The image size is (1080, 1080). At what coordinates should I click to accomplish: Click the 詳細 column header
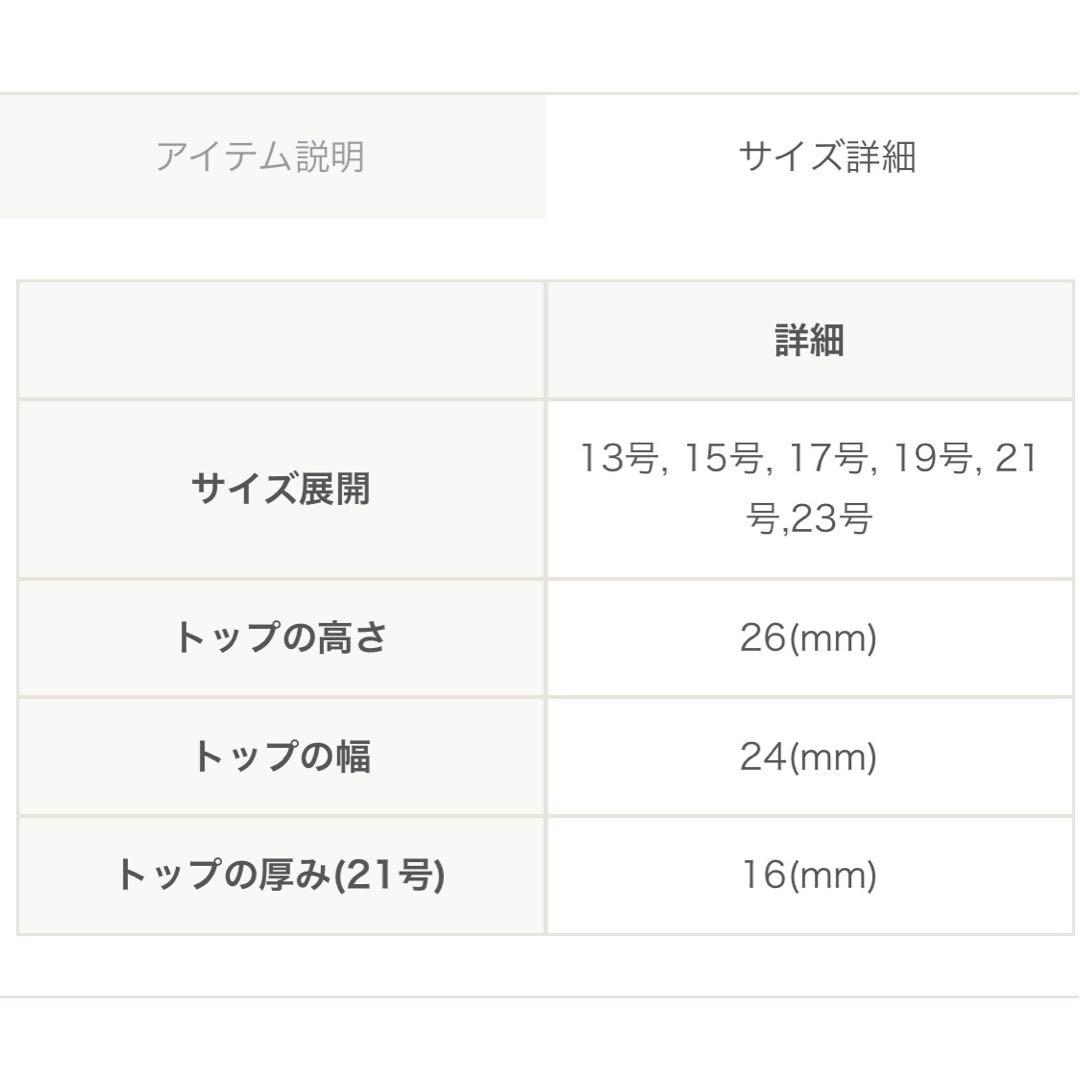point(809,340)
